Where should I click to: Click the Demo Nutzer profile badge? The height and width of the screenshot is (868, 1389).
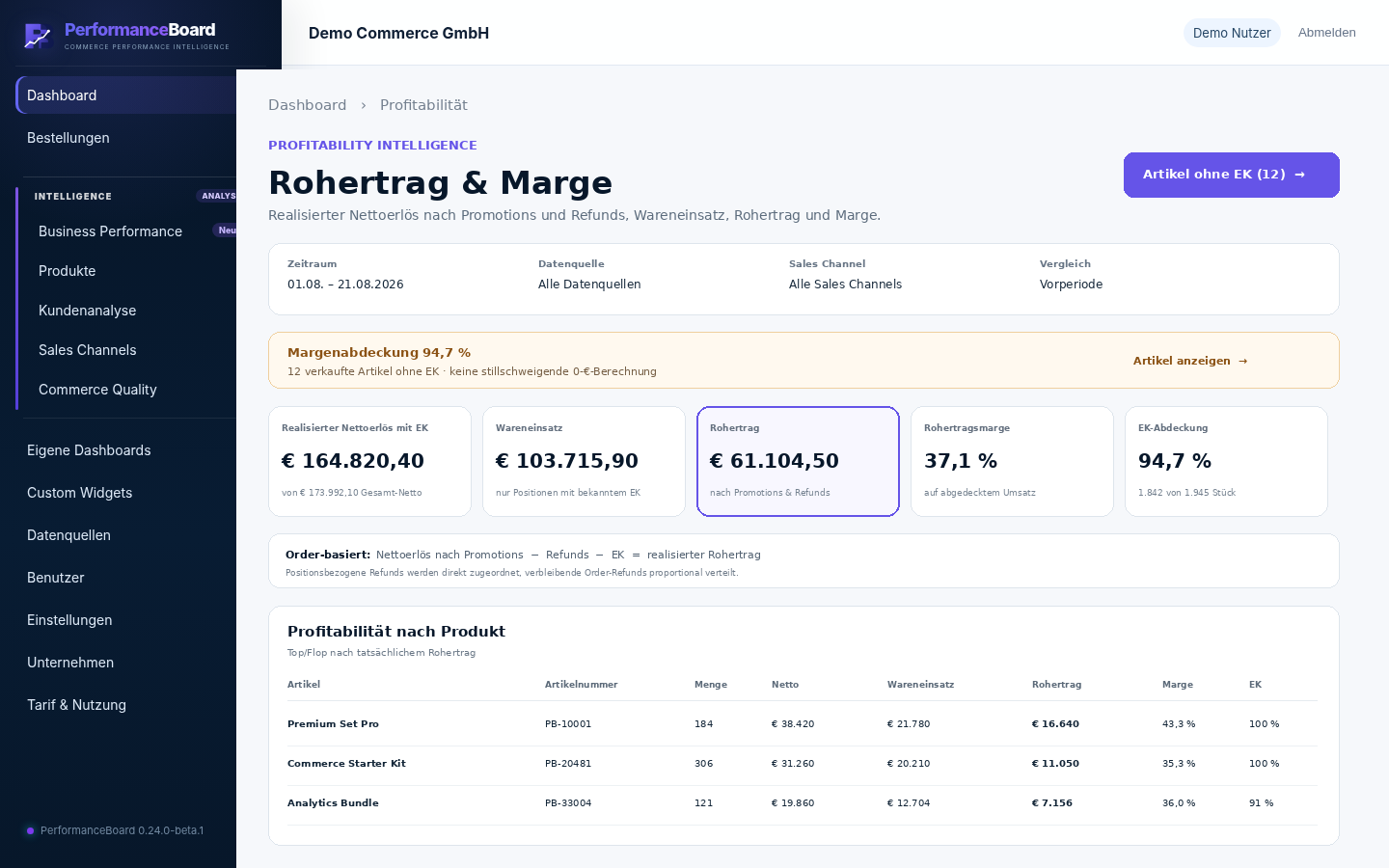point(1232,33)
